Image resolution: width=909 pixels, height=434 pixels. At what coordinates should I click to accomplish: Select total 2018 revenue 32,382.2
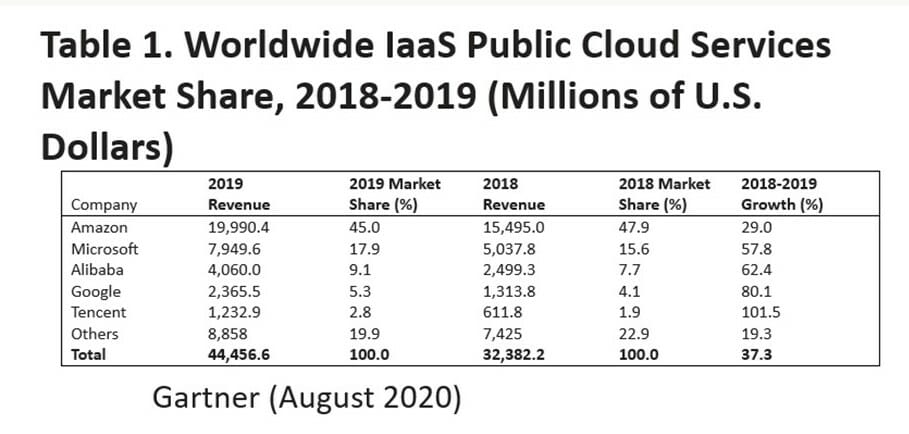pos(514,355)
